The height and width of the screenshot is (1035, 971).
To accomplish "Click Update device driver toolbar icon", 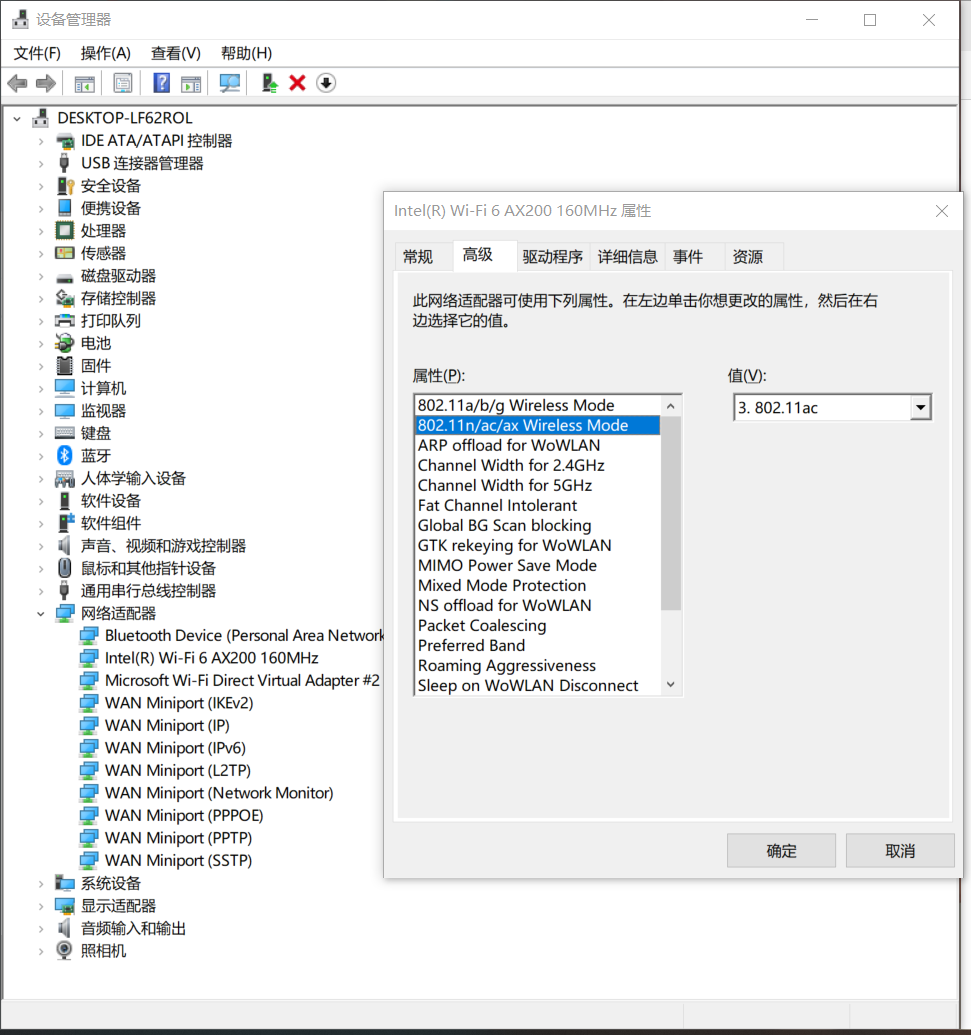I will tap(269, 83).
